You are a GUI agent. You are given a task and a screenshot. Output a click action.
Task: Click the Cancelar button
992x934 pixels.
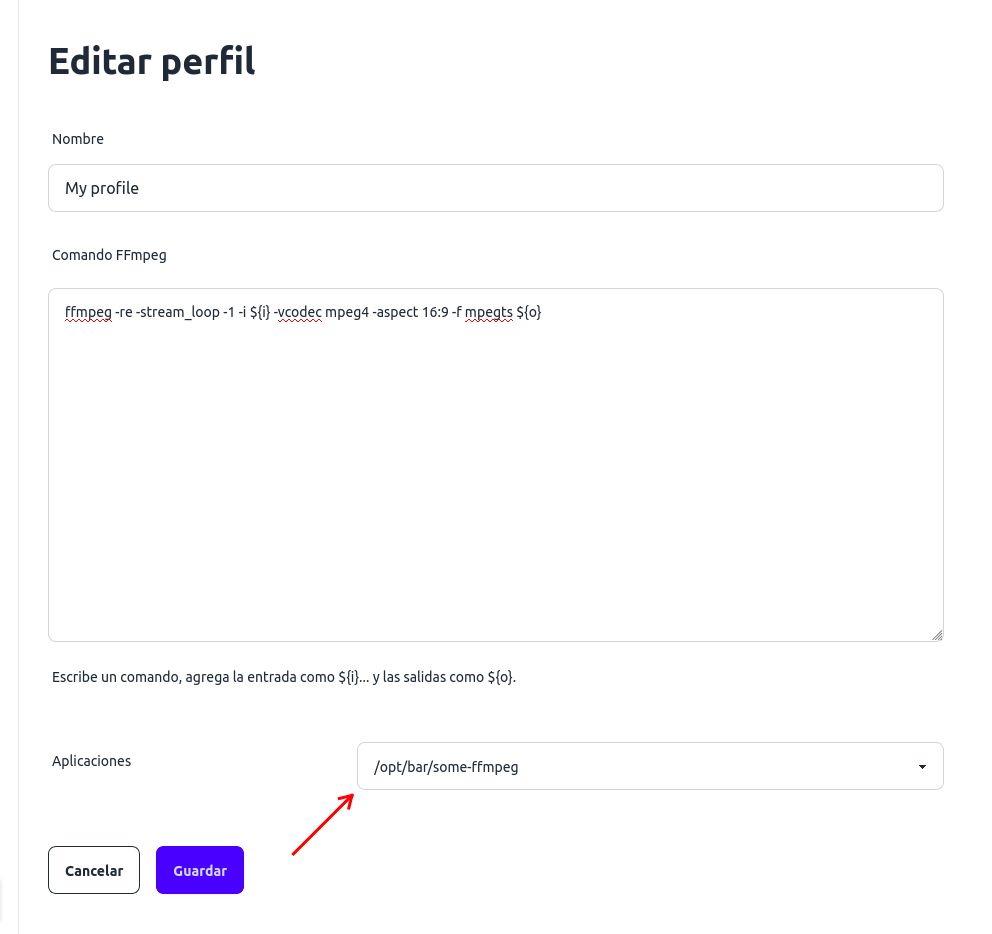pyautogui.click(x=93, y=870)
